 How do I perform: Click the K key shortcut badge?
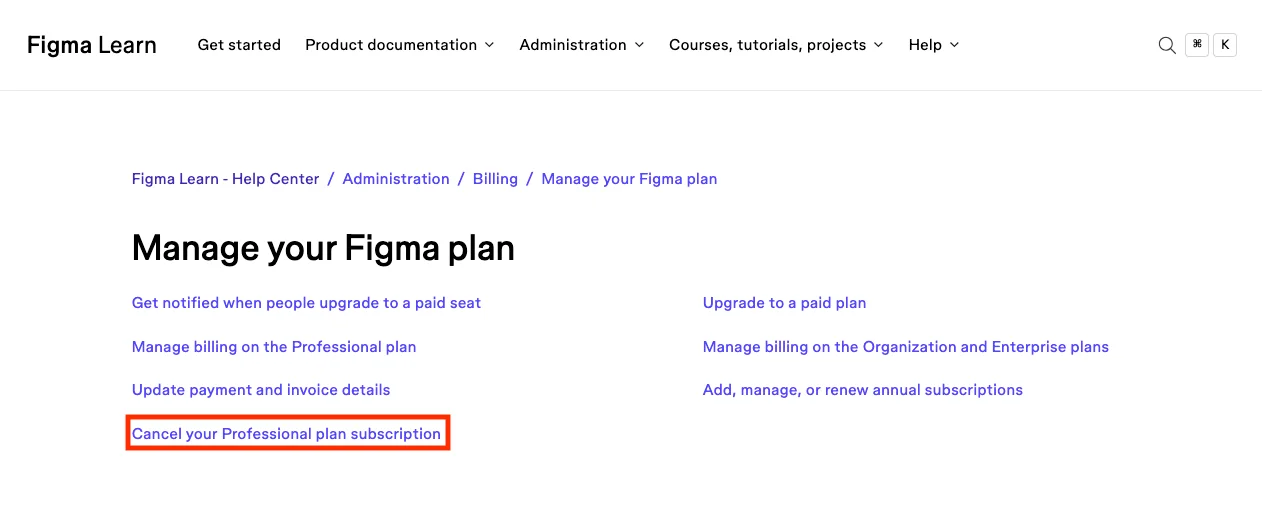coord(1225,45)
